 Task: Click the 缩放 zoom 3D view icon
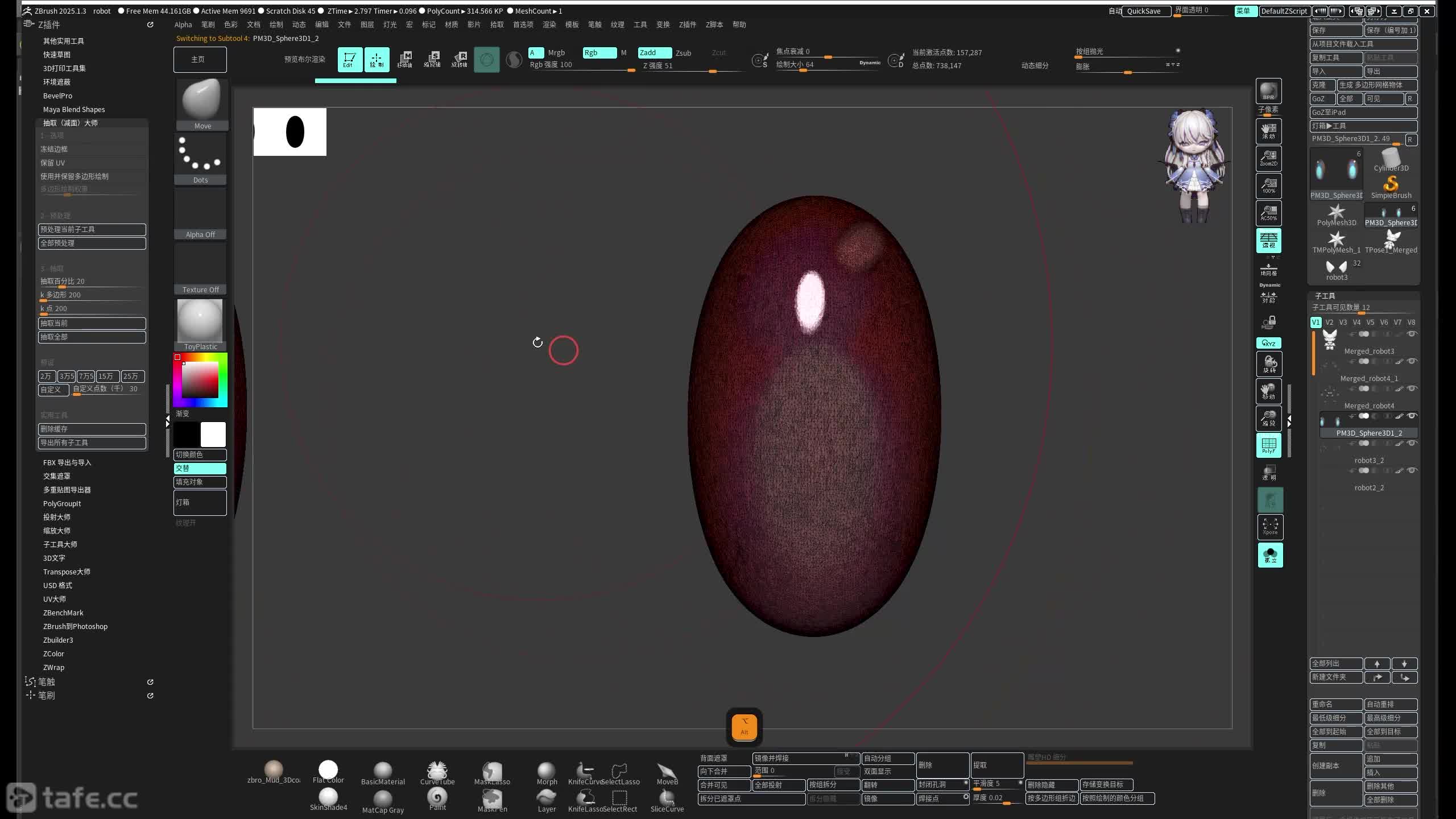click(1268, 419)
